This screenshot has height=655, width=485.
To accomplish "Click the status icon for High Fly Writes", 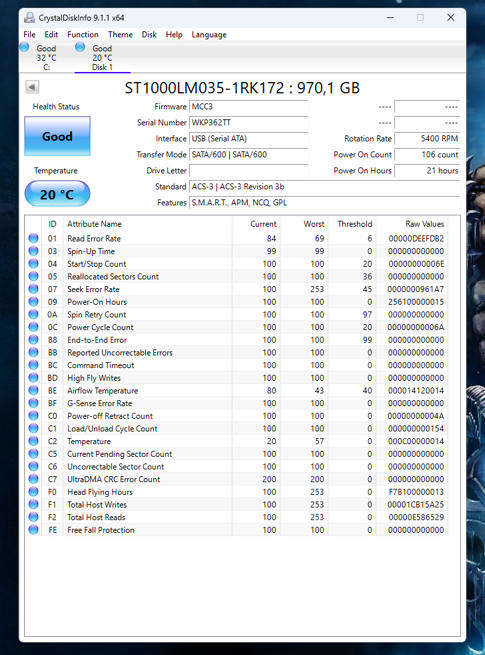I will (x=33, y=378).
